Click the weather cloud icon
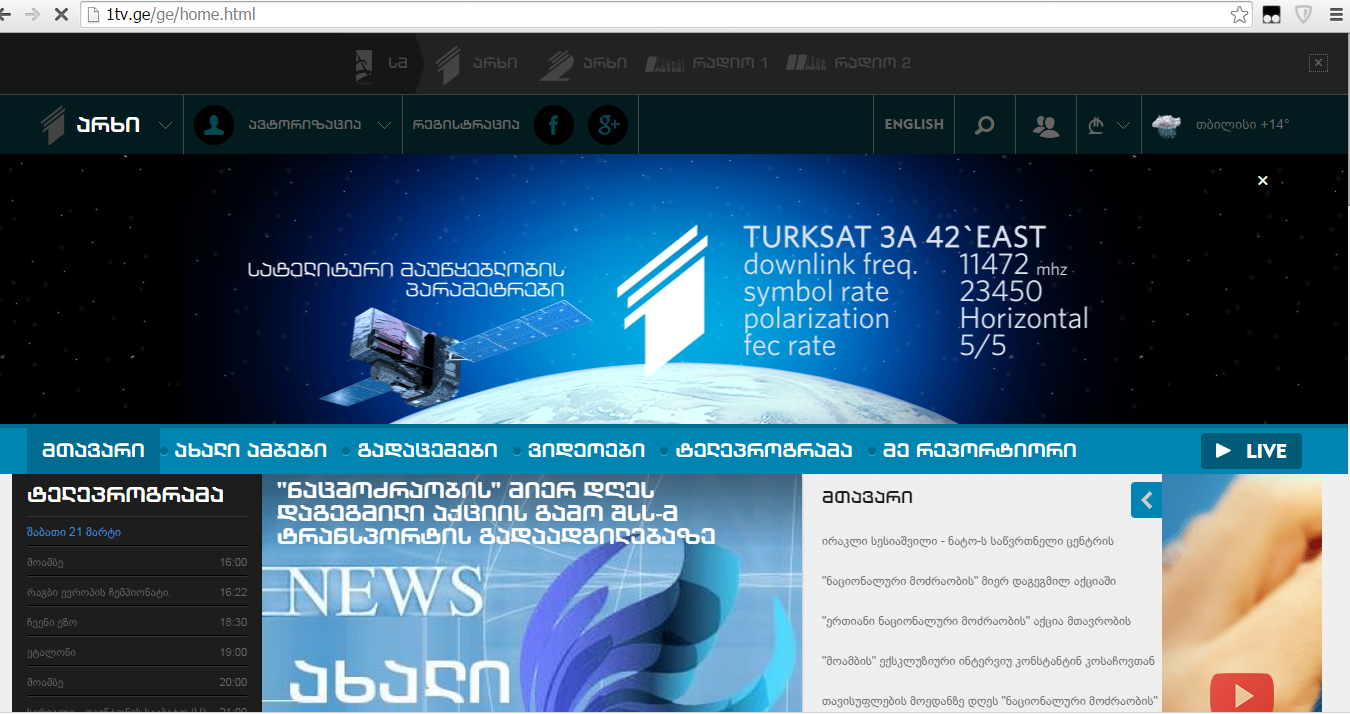Image resolution: width=1350 pixels, height=714 pixels. click(x=1166, y=126)
